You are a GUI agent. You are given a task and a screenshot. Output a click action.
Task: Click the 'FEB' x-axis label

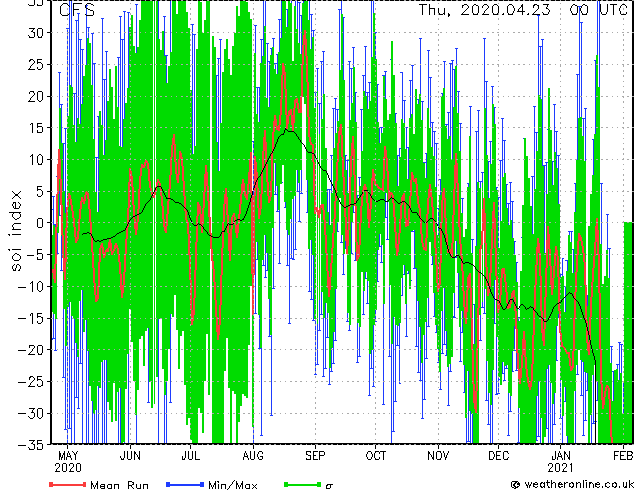(623, 456)
